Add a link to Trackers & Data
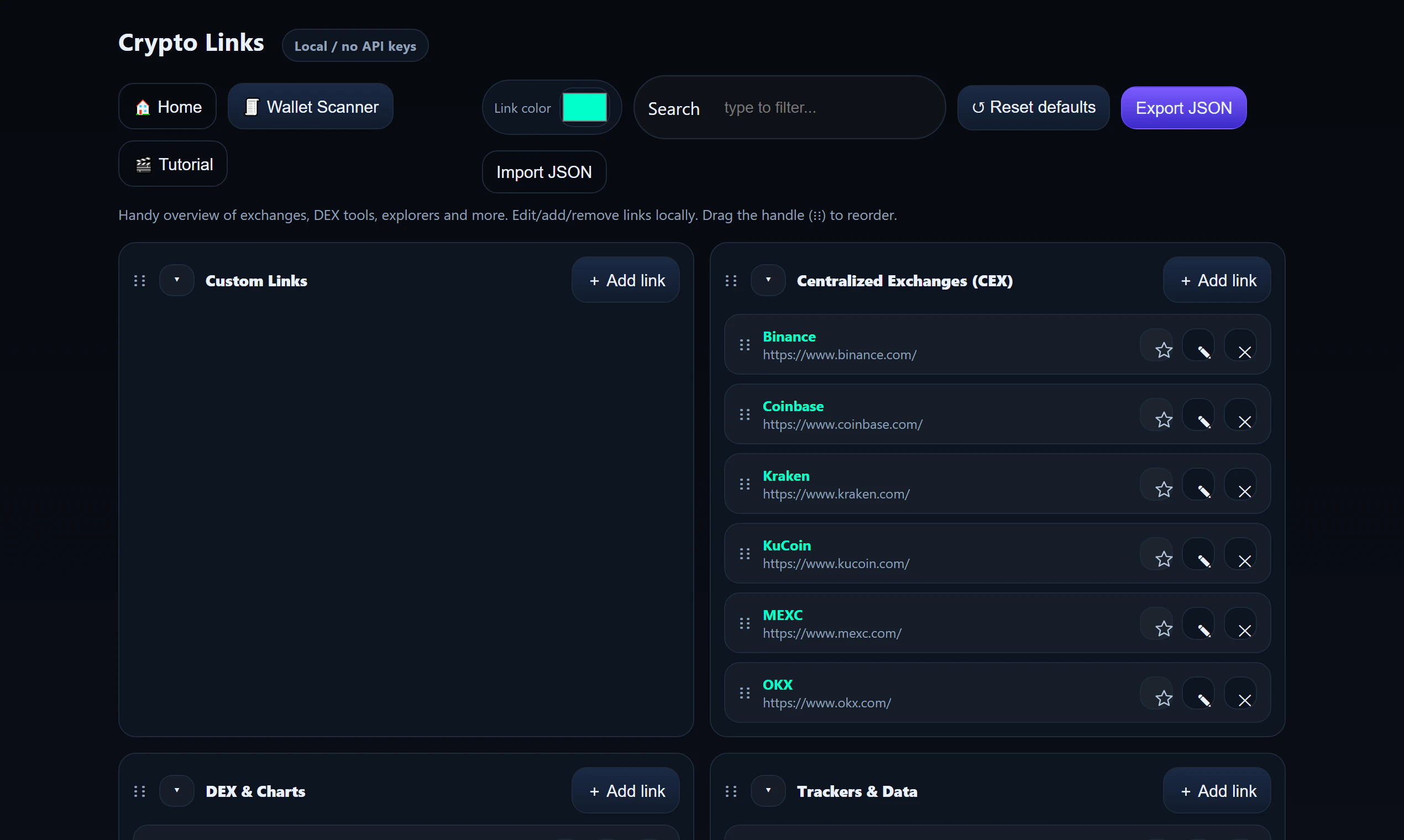 pyautogui.click(x=1217, y=791)
